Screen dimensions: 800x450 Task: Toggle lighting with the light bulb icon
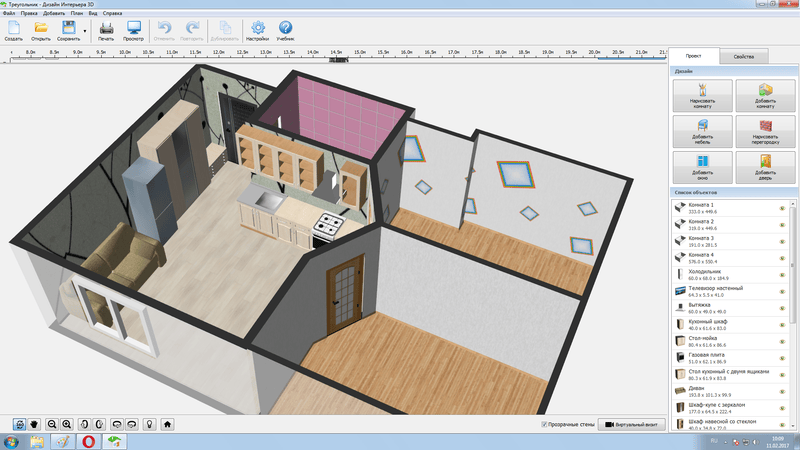click(x=149, y=424)
